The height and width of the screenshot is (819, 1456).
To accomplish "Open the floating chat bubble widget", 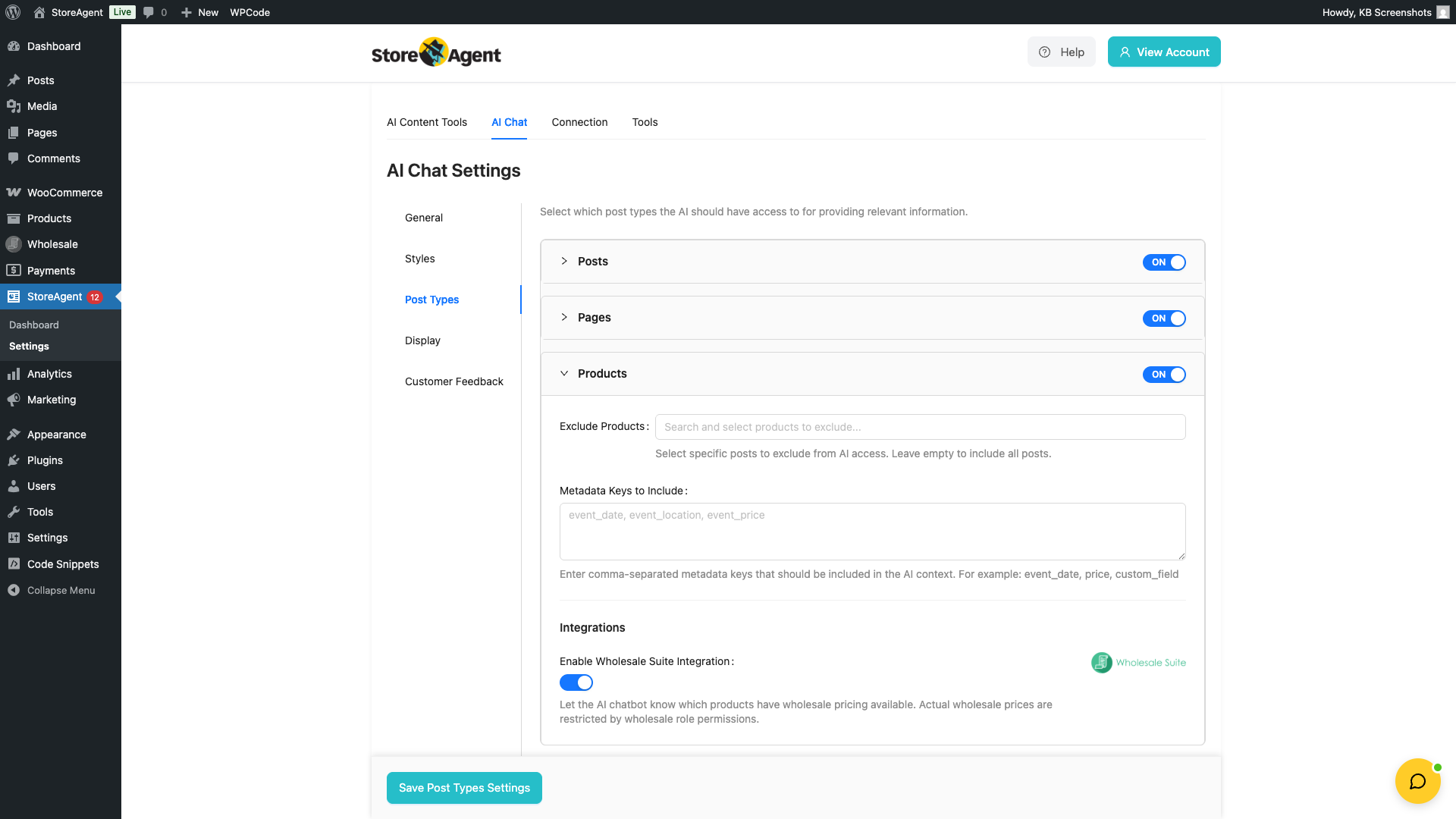I will [x=1417, y=781].
